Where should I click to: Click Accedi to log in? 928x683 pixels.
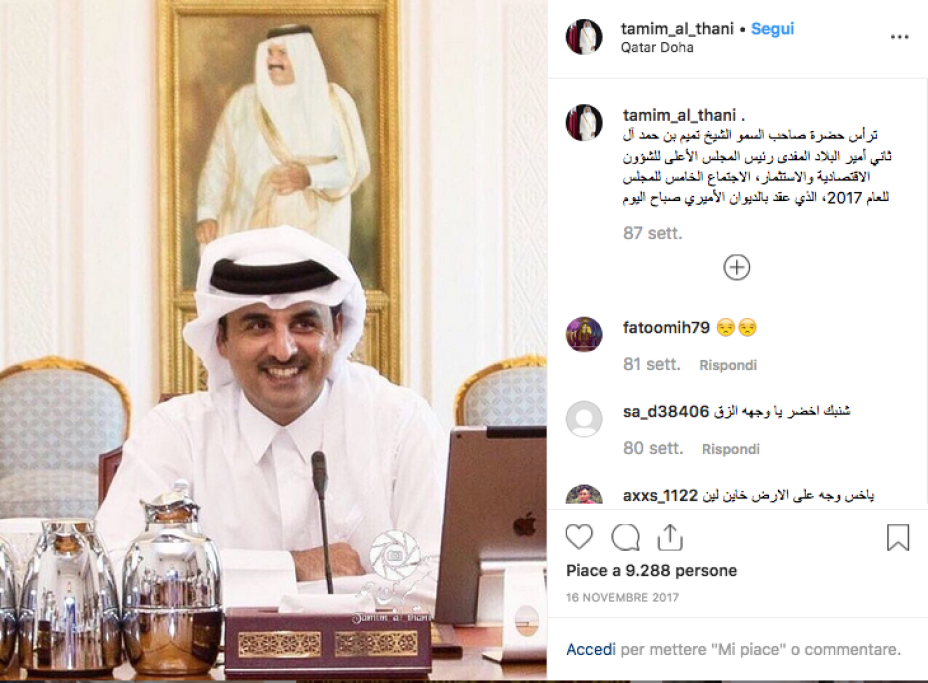point(591,649)
